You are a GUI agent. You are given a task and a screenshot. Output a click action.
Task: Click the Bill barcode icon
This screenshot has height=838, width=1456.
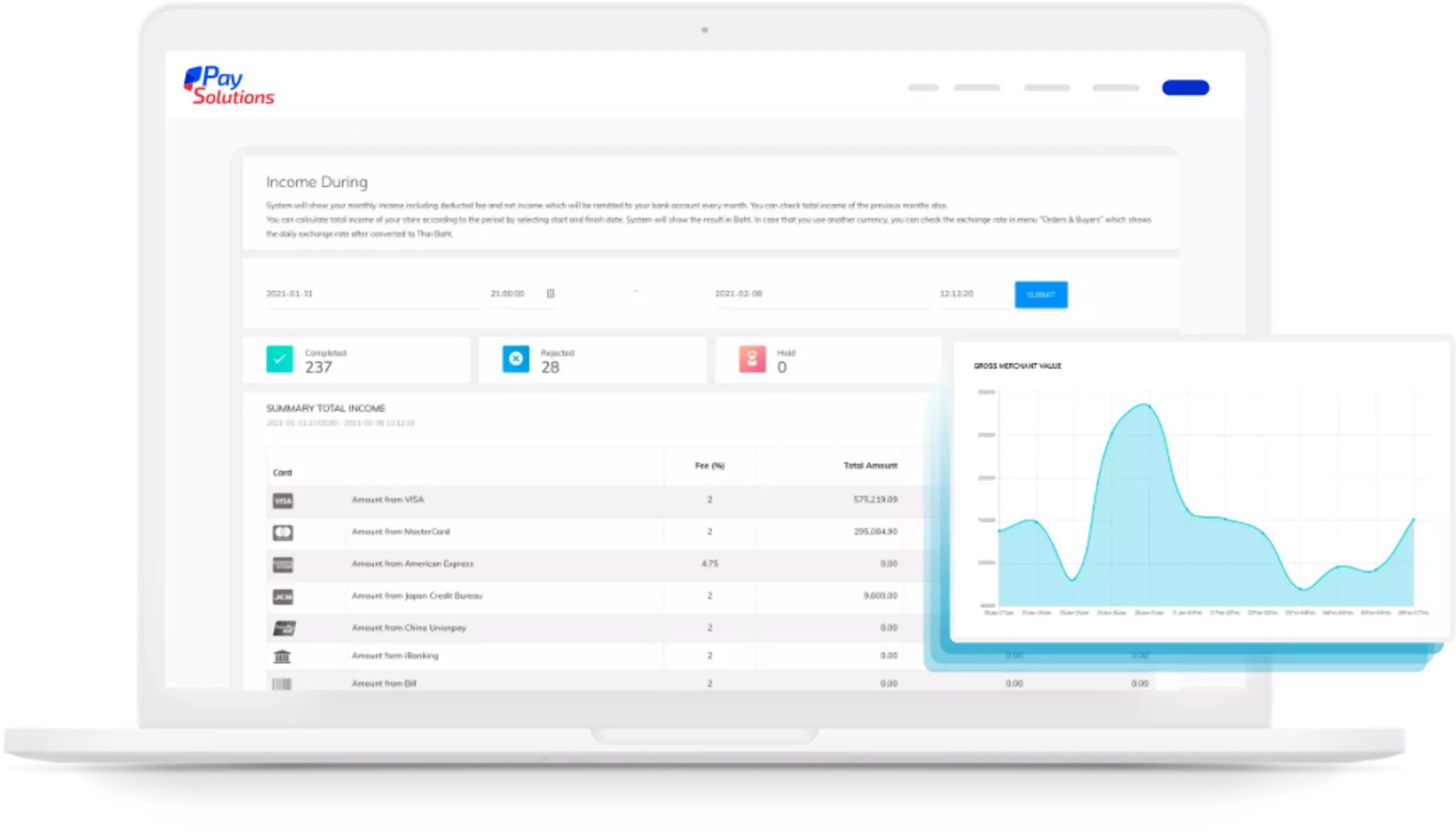click(282, 684)
